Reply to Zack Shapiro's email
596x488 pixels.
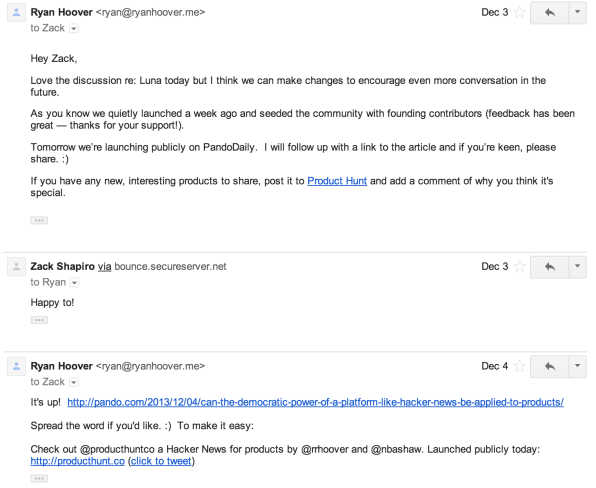[x=549, y=267]
